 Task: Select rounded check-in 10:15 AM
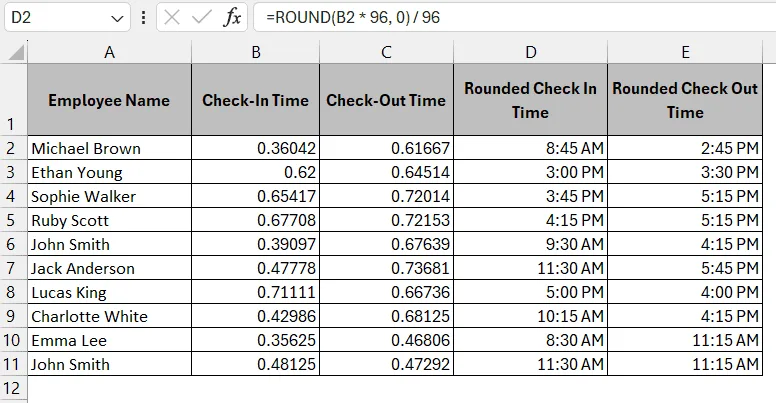(530, 316)
